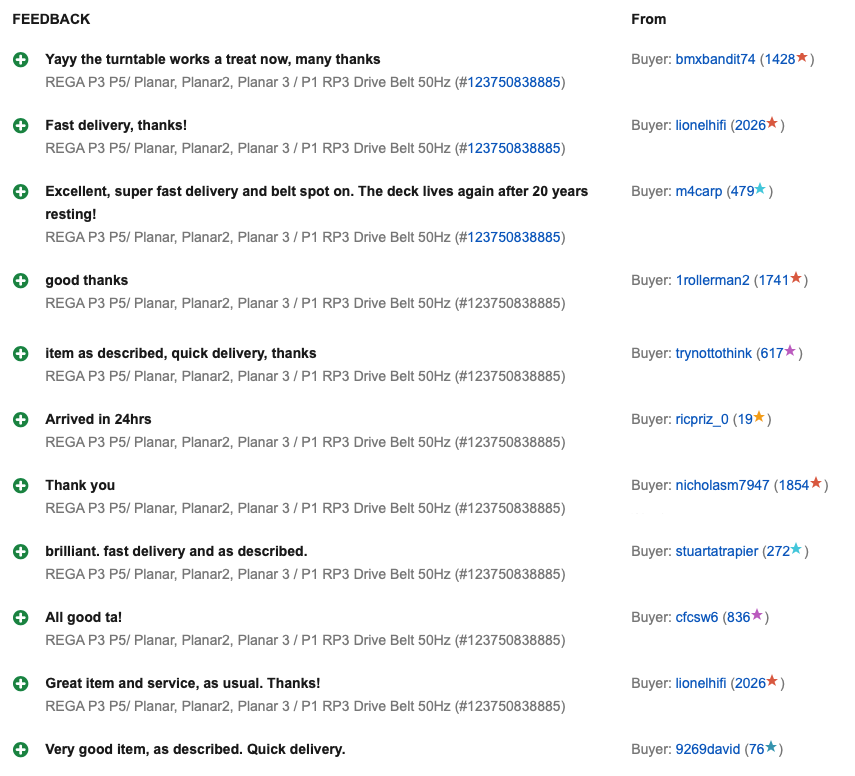This screenshot has width=855, height=776.
Task: View buyer m4carp's profile
Action: point(698,191)
